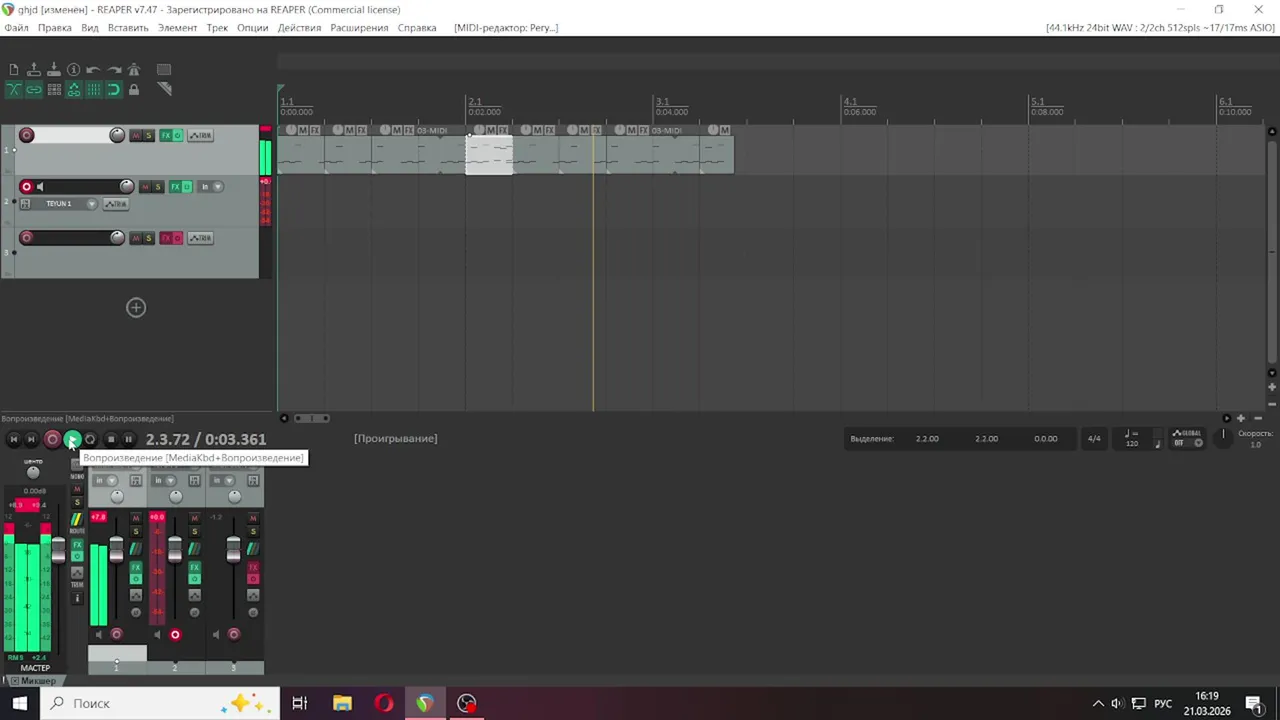Save project with the download-arrow toolbar icon

click(x=53, y=70)
